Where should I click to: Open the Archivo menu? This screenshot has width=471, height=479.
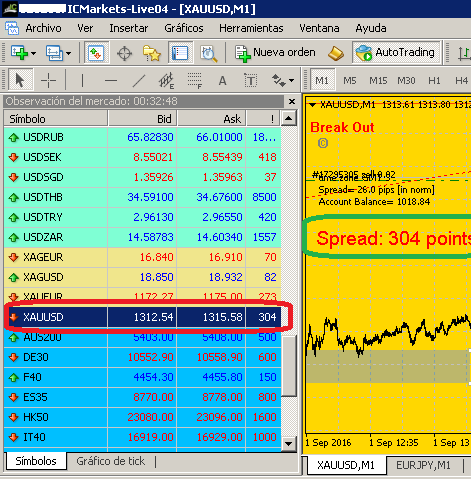[43, 28]
